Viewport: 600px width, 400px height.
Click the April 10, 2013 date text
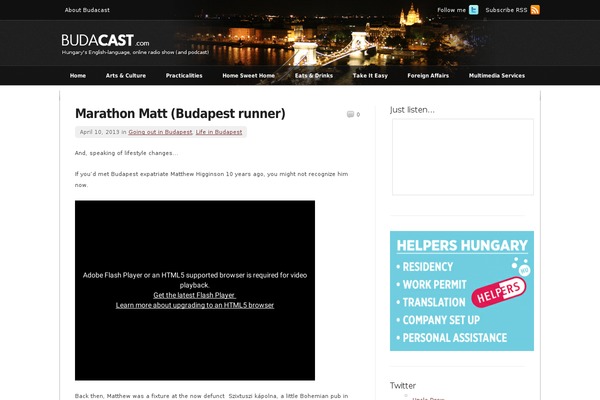click(99, 132)
